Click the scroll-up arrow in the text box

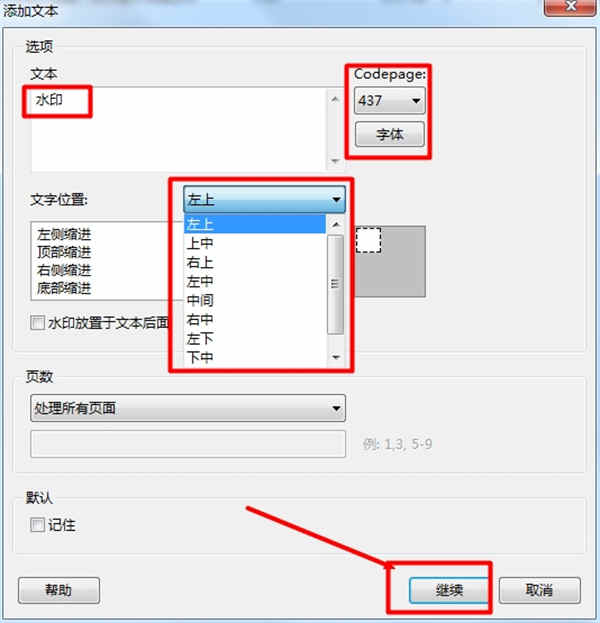click(335, 99)
